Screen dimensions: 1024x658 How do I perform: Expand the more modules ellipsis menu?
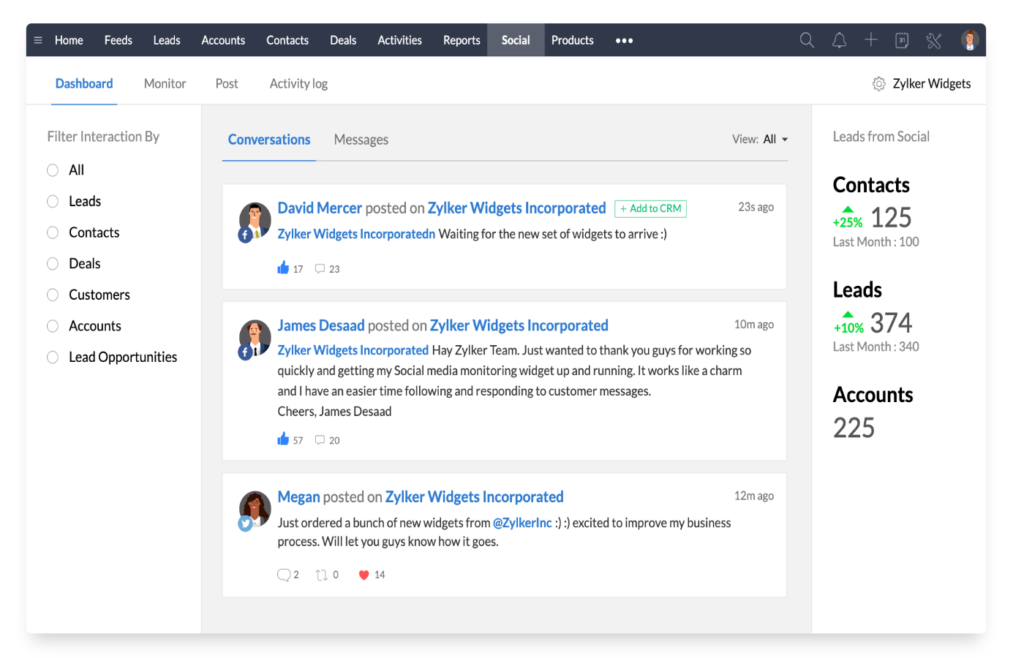(624, 40)
